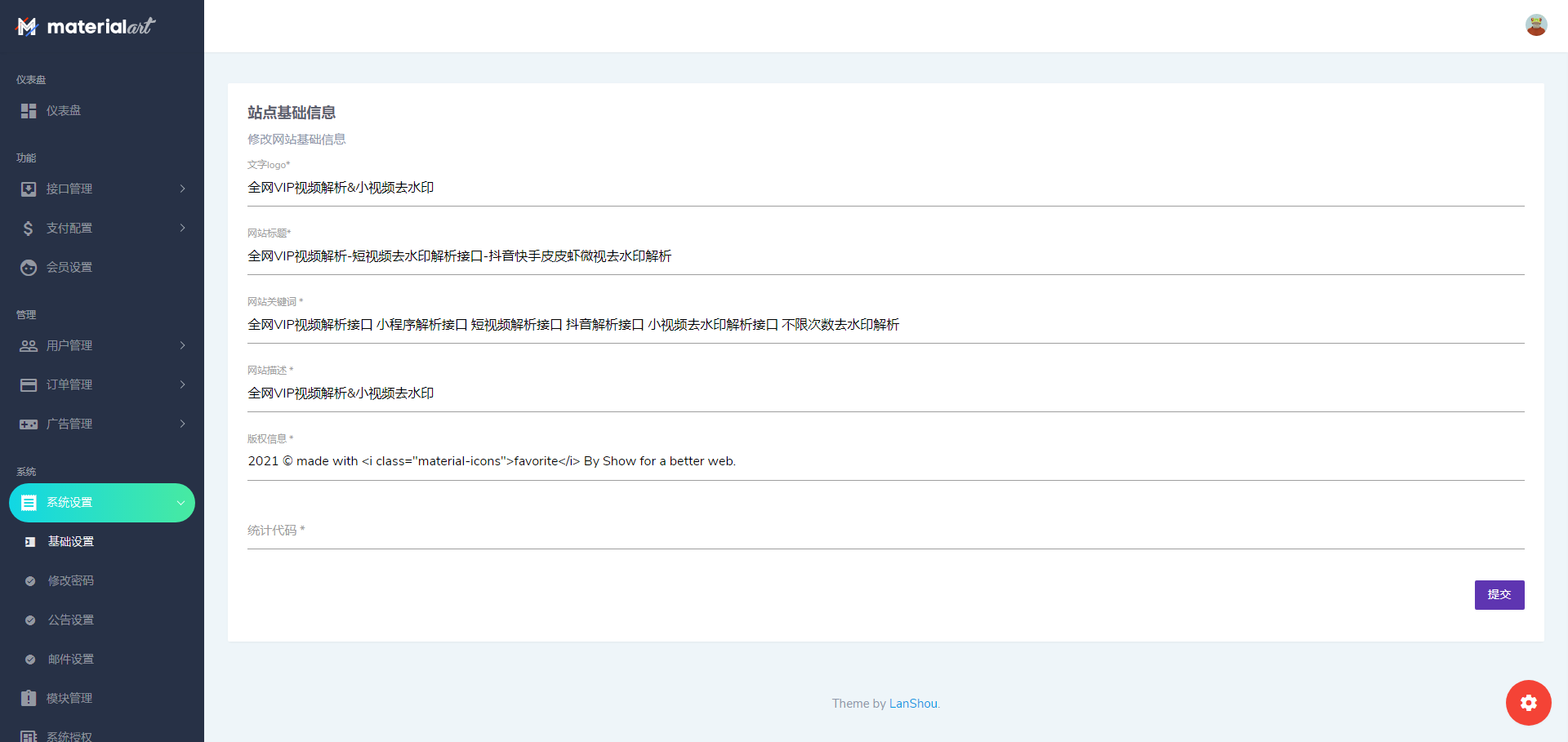Click the face icon beside 会员设置
Screen dimensions: 1568x742
pyautogui.click(x=29, y=268)
